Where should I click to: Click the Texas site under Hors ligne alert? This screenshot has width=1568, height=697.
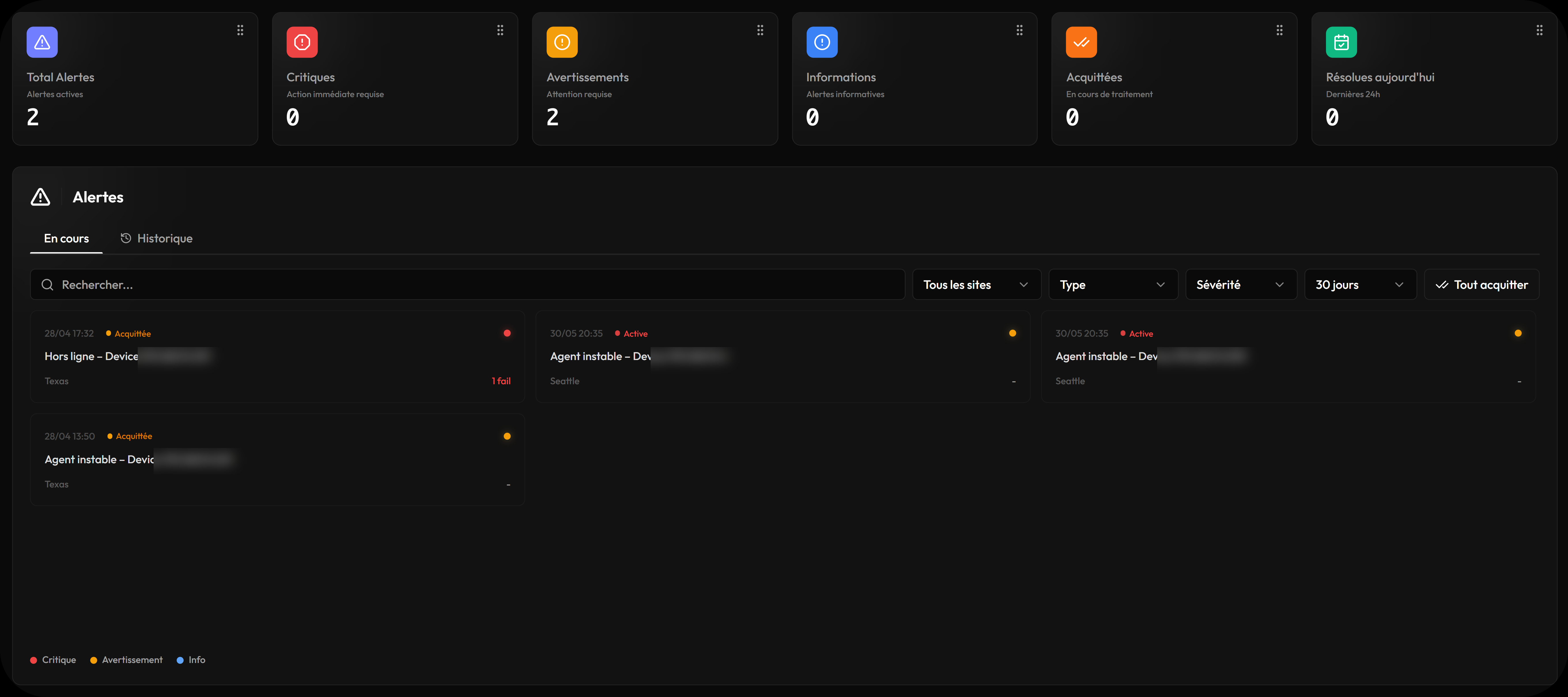[56, 381]
